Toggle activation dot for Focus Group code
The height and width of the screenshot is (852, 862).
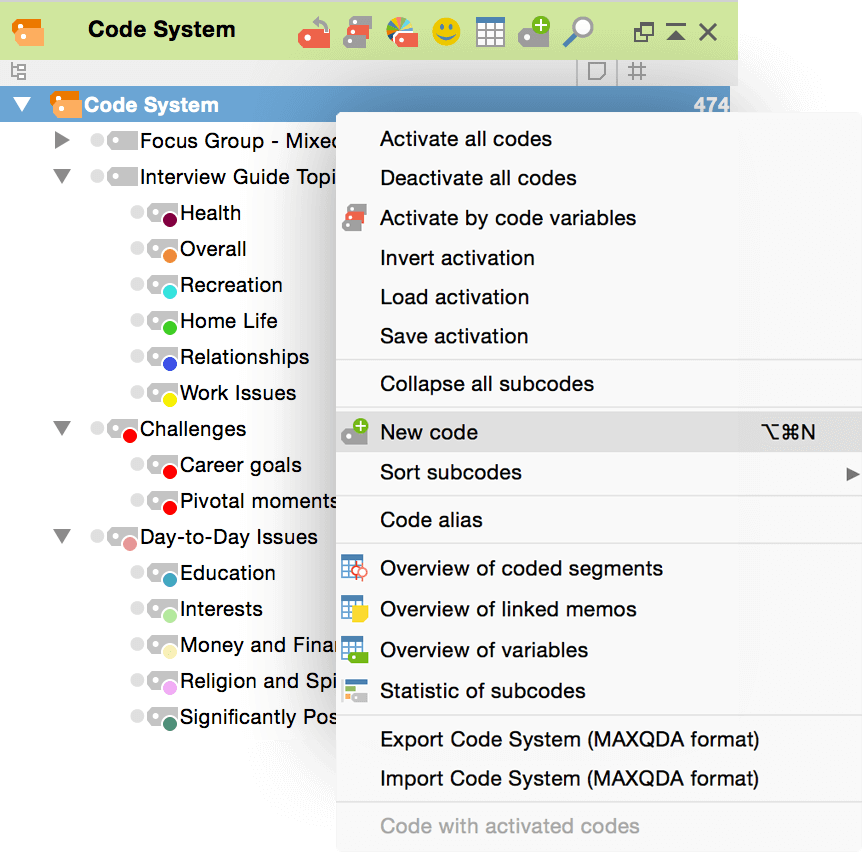click(x=97, y=140)
